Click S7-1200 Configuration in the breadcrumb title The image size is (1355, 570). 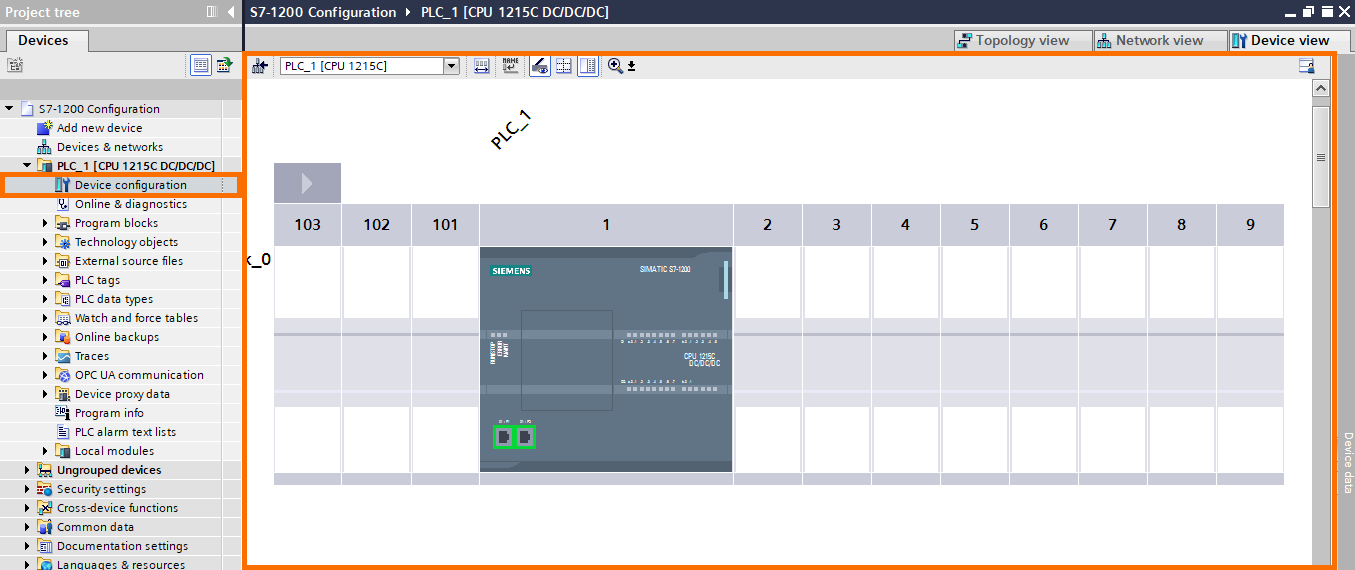coord(322,12)
